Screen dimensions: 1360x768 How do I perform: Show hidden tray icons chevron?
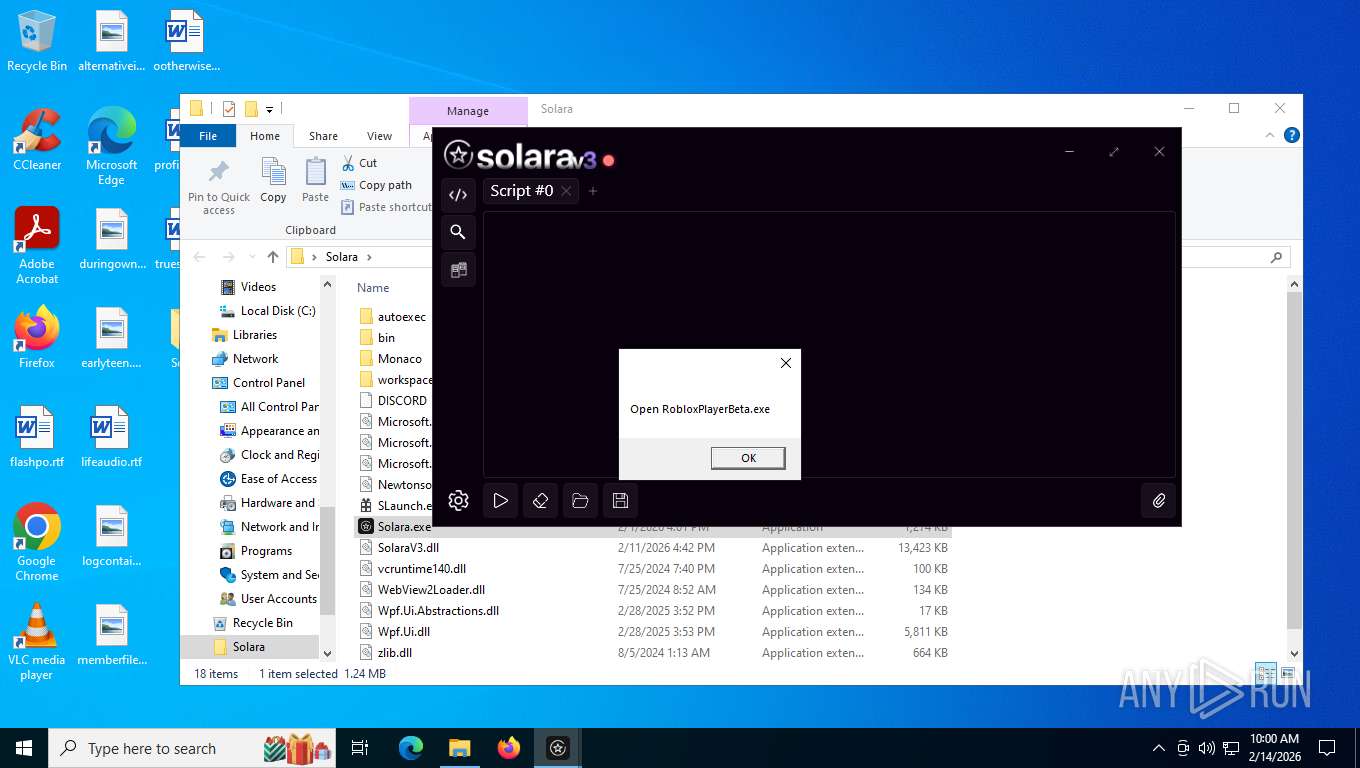[x=1159, y=748]
